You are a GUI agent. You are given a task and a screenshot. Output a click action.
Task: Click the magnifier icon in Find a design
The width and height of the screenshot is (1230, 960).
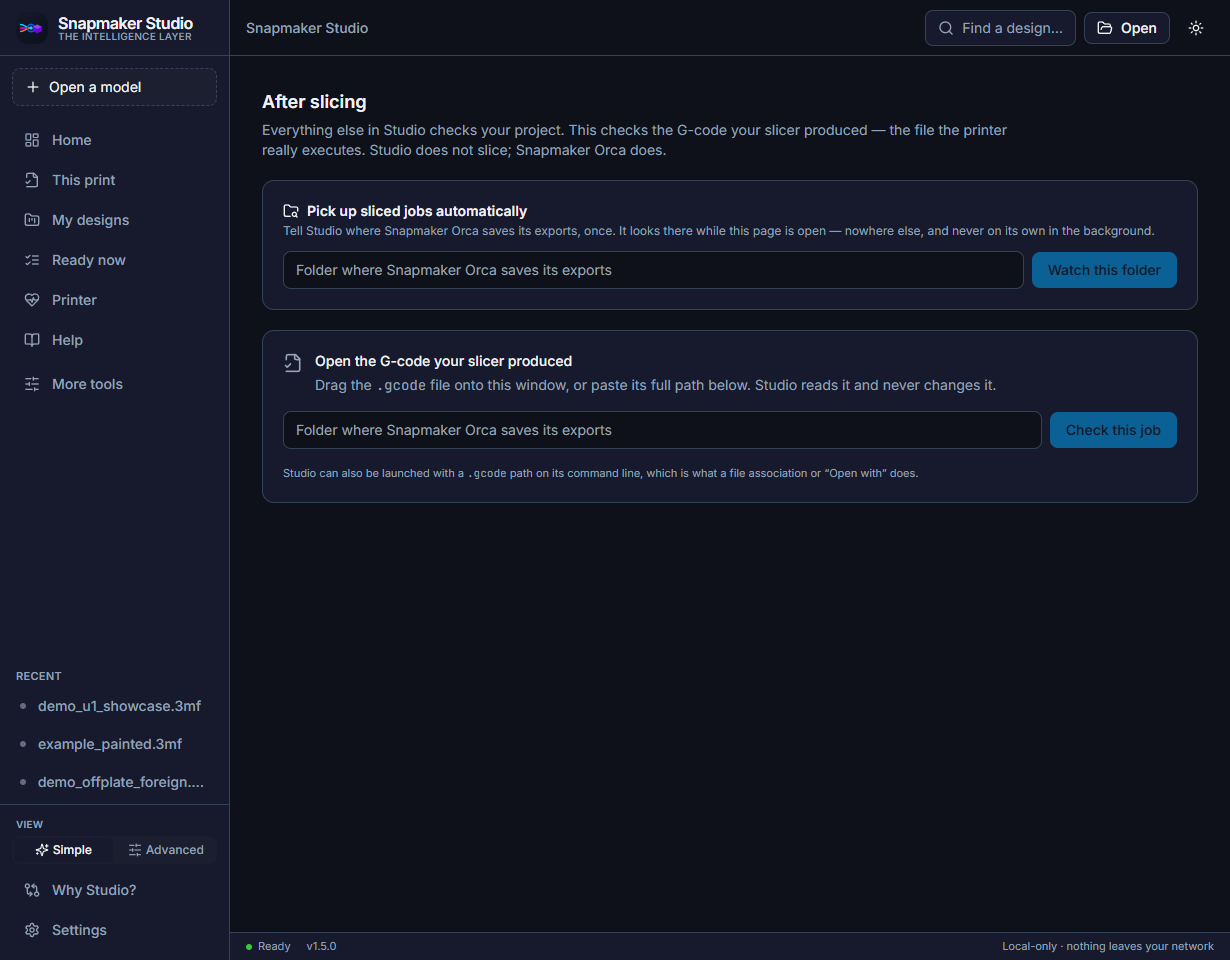click(946, 28)
